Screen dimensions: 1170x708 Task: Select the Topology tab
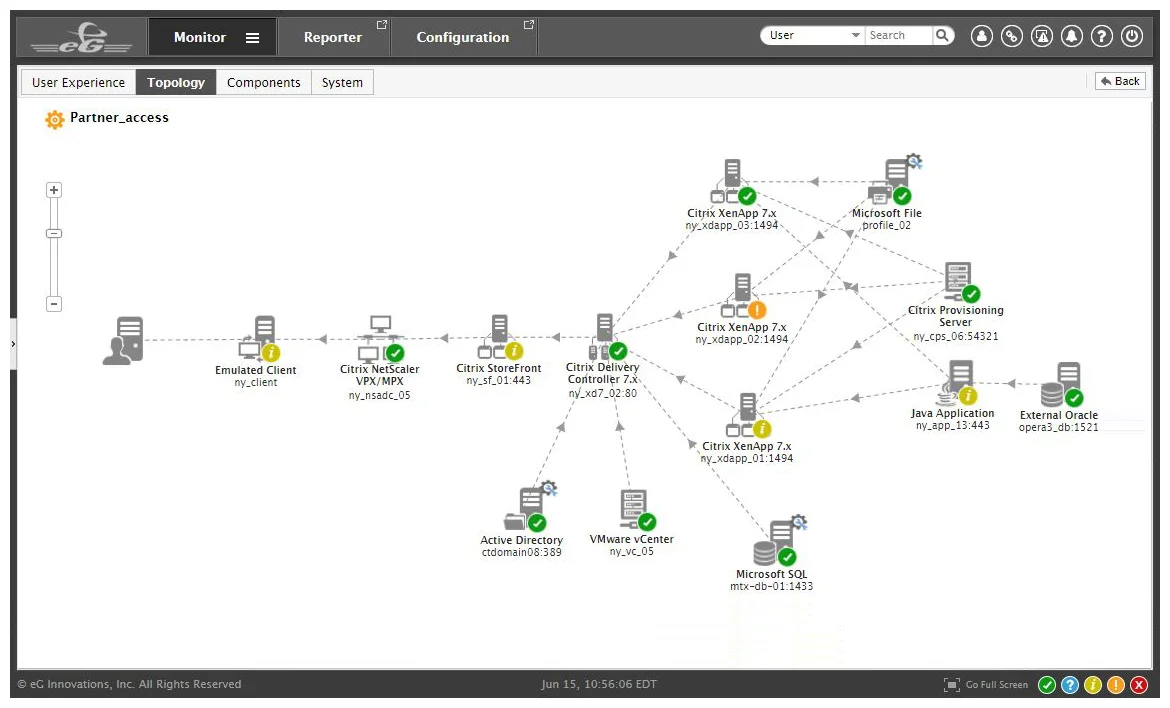tap(176, 82)
